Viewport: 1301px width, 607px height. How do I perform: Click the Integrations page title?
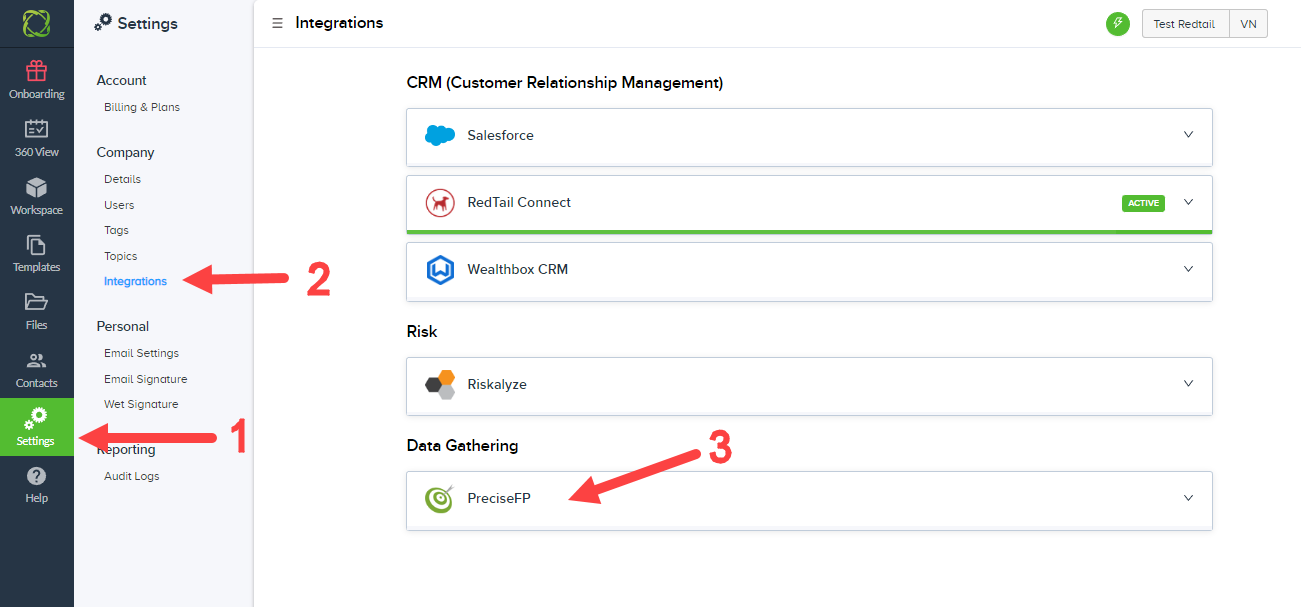click(339, 23)
